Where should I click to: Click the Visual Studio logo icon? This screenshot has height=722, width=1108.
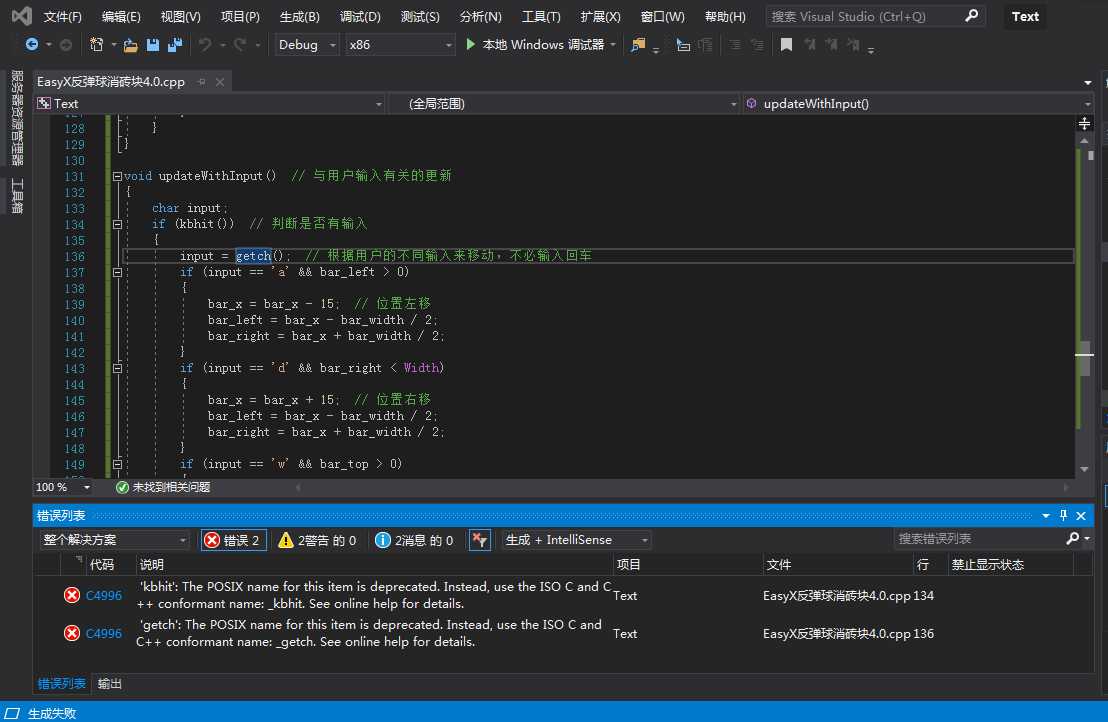click(21, 16)
